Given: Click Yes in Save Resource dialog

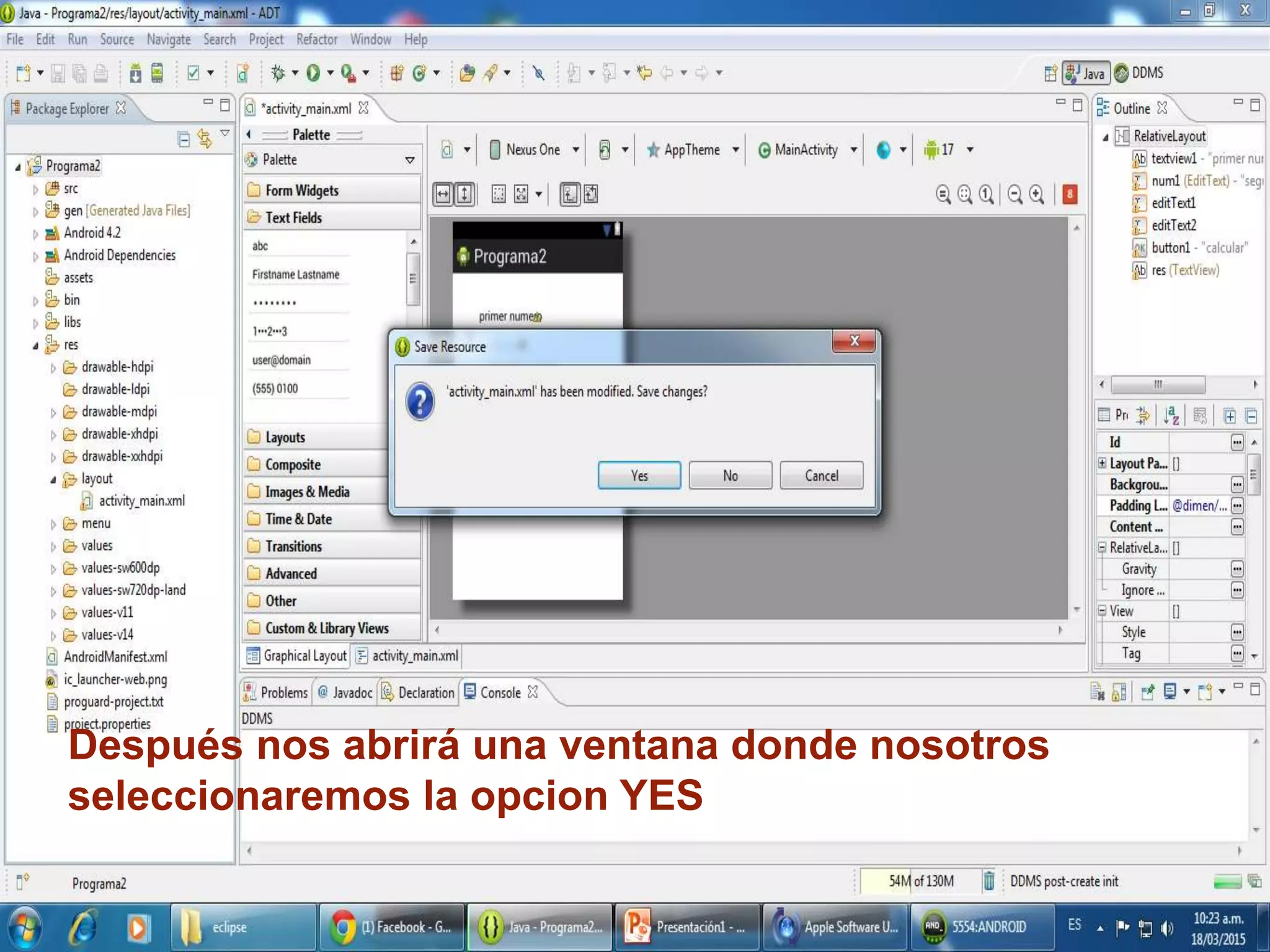Looking at the screenshot, I should (x=639, y=475).
